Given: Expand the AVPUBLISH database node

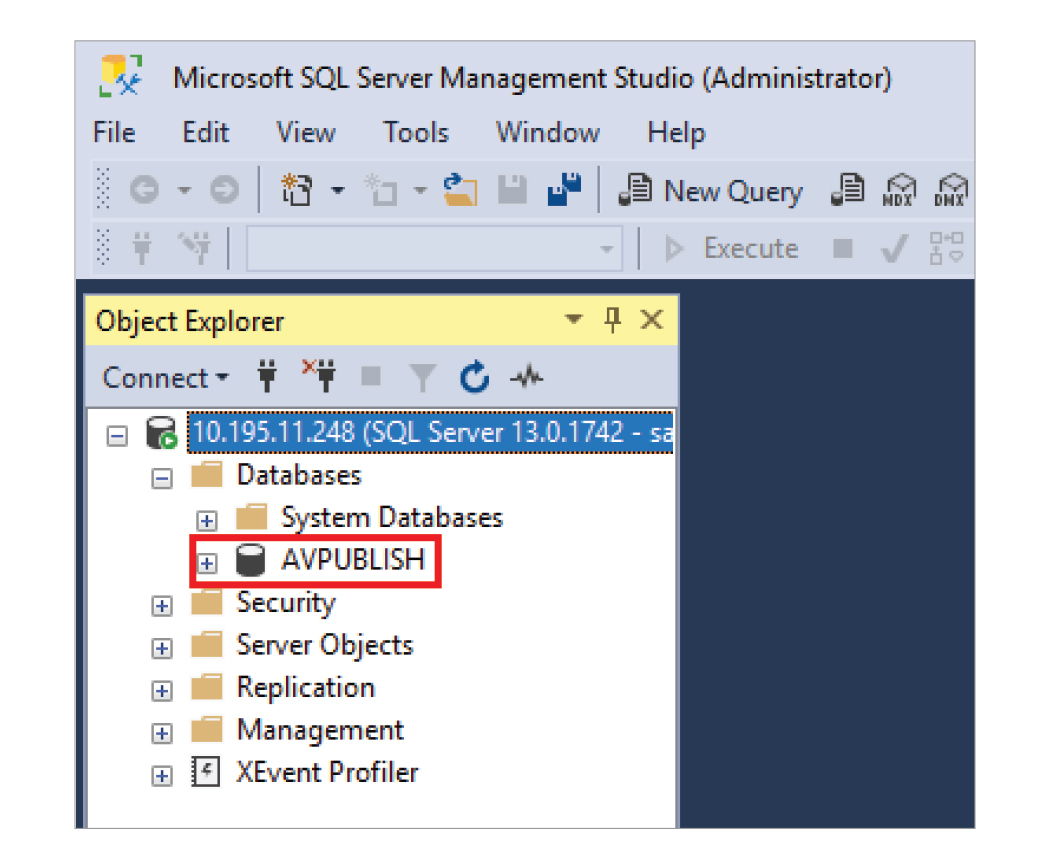Looking at the screenshot, I should 206,563.
